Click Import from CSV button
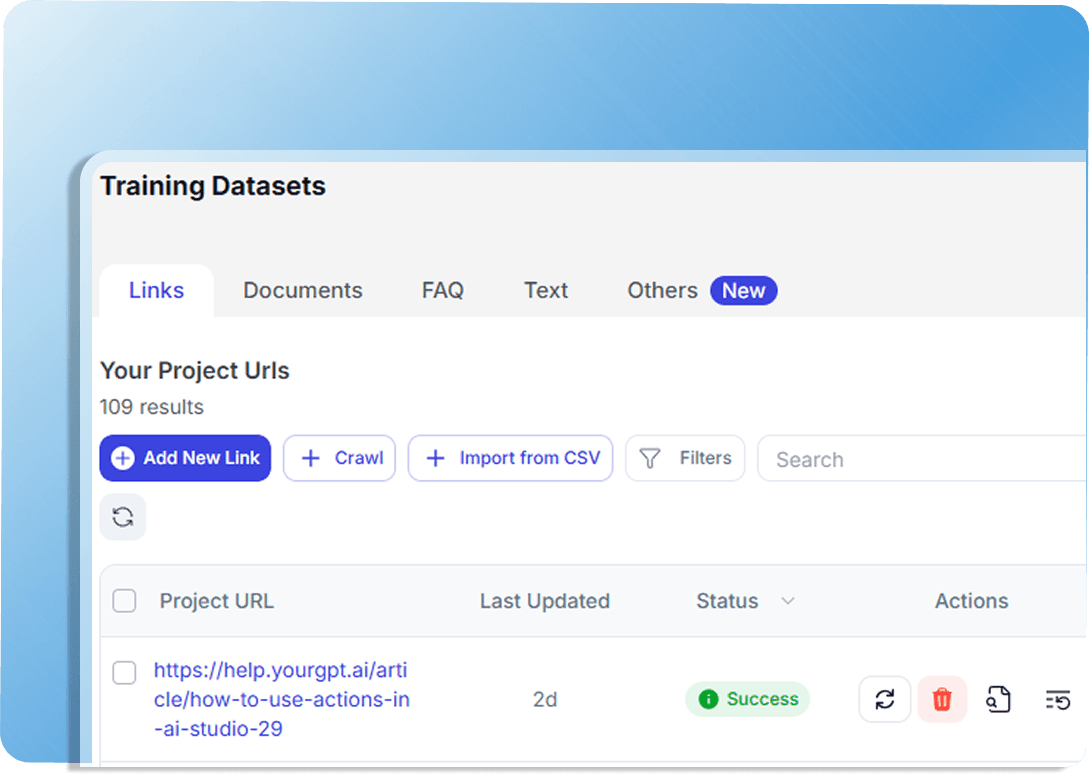Image resolution: width=1090 pixels, height=775 pixels. point(510,458)
